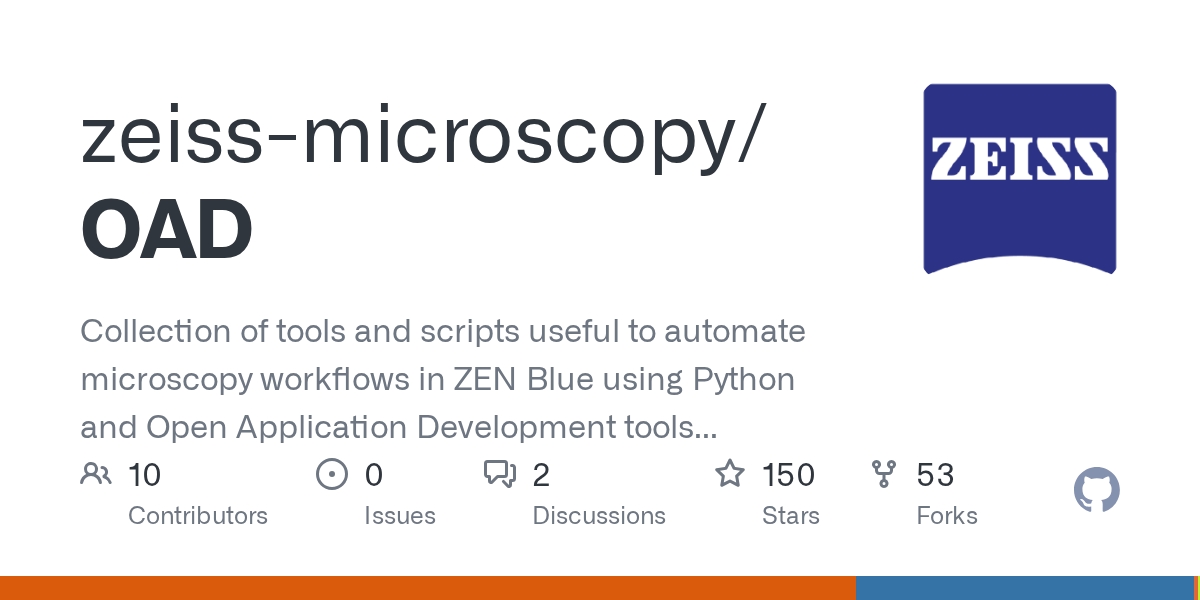This screenshot has width=1200, height=600.
Task: Select the repository description text
Action: pos(443,380)
